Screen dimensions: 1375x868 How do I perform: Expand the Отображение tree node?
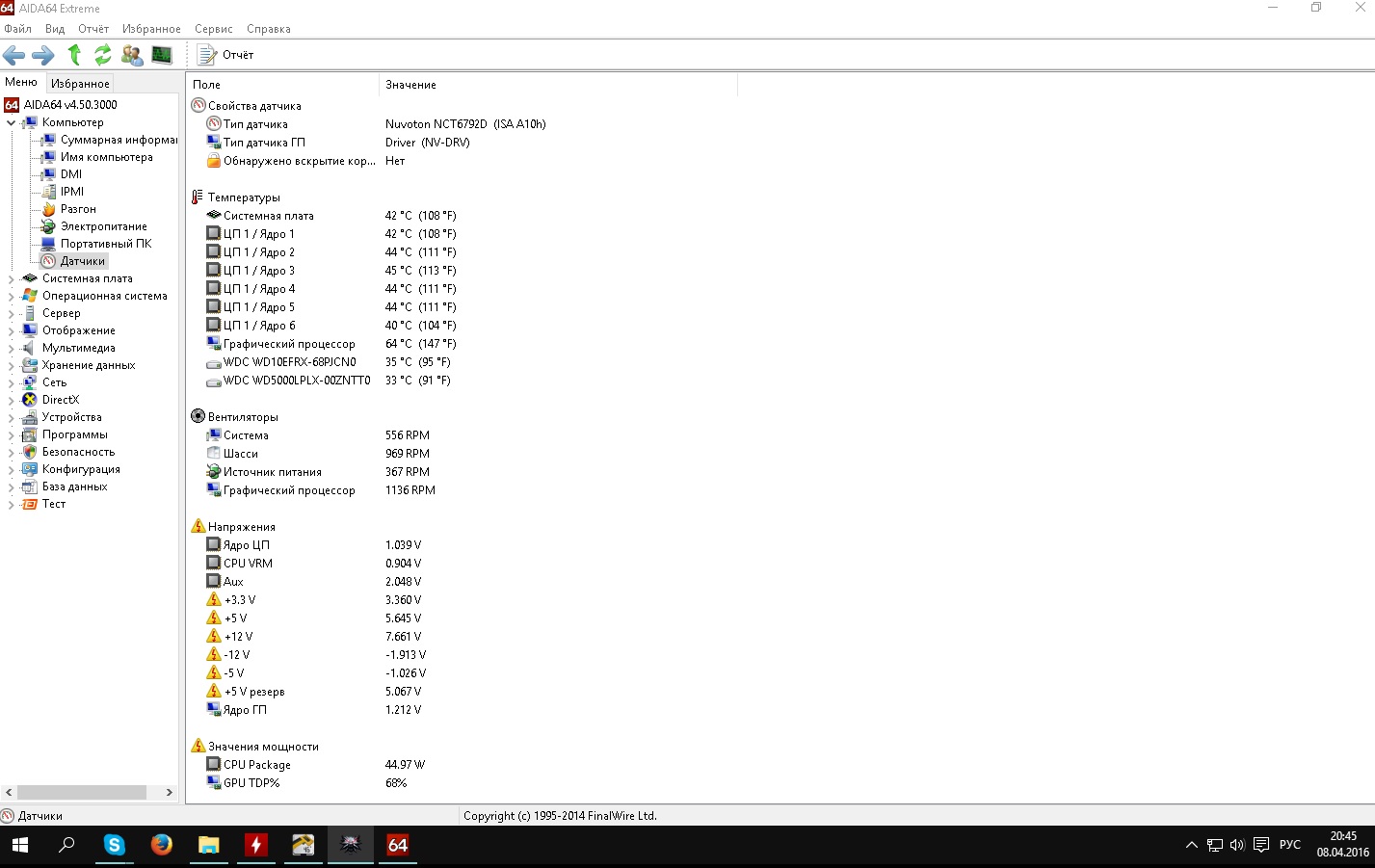tap(11, 330)
